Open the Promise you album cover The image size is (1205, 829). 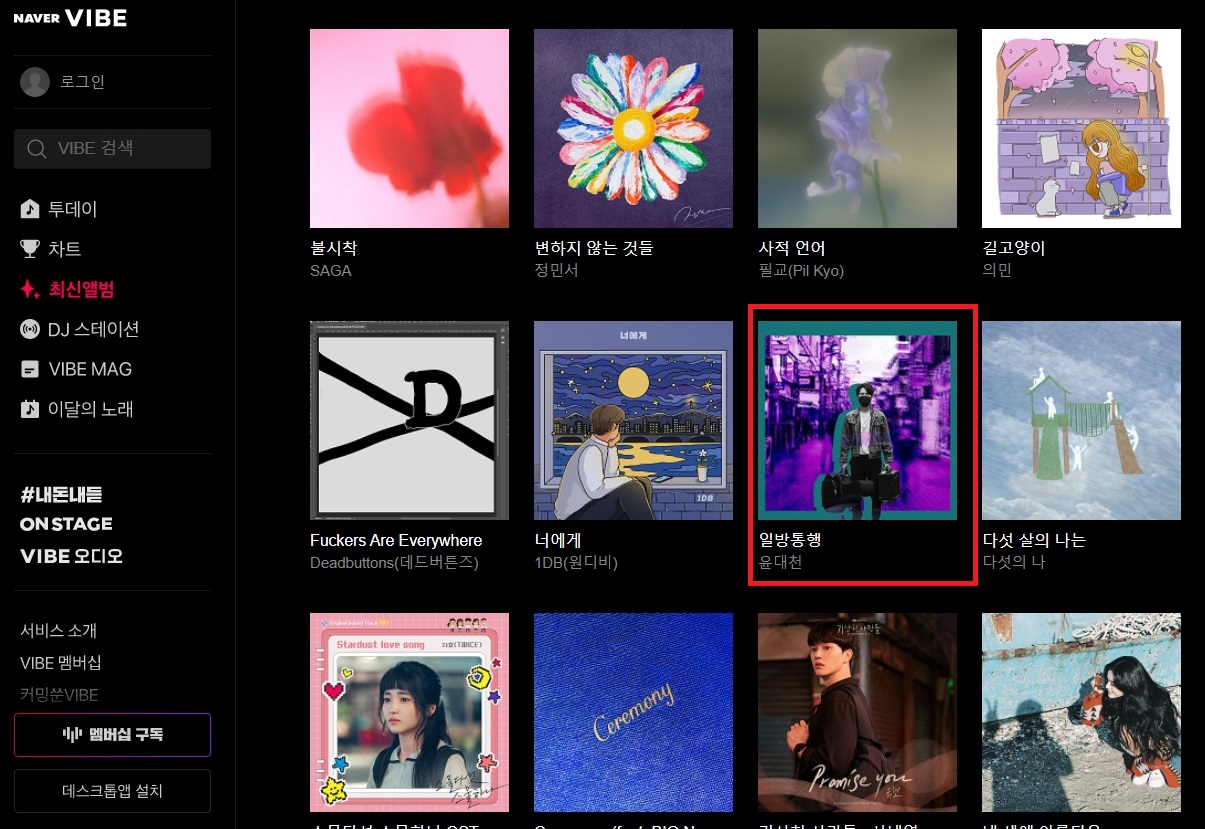coord(857,712)
